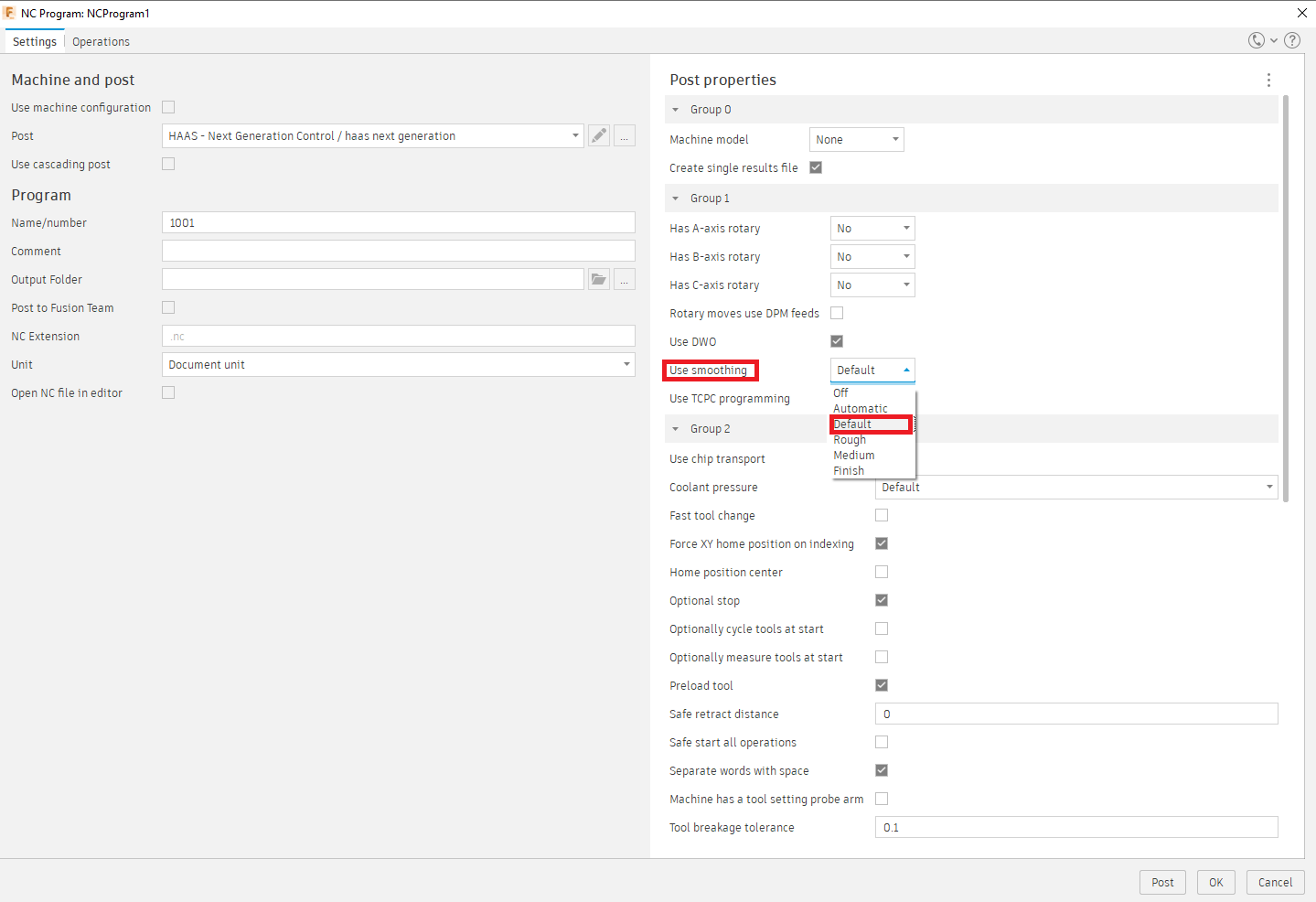Click the ellipsis button beside Post dropdown

click(x=625, y=136)
